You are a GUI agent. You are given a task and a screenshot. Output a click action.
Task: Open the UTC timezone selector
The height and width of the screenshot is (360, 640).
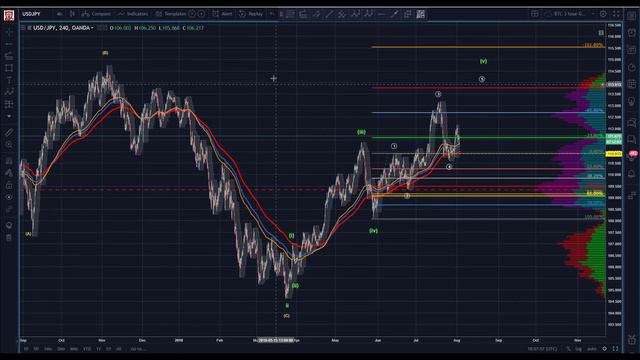click(542, 349)
